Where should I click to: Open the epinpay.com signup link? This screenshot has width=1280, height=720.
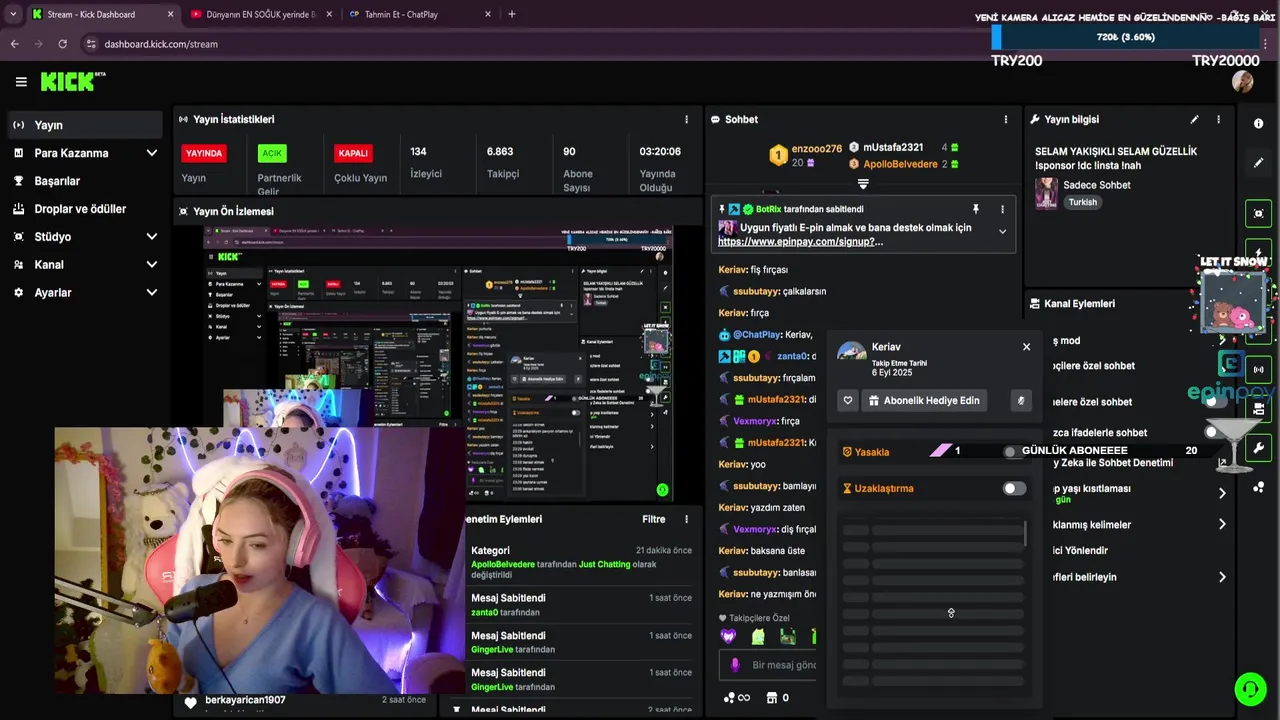click(800, 242)
